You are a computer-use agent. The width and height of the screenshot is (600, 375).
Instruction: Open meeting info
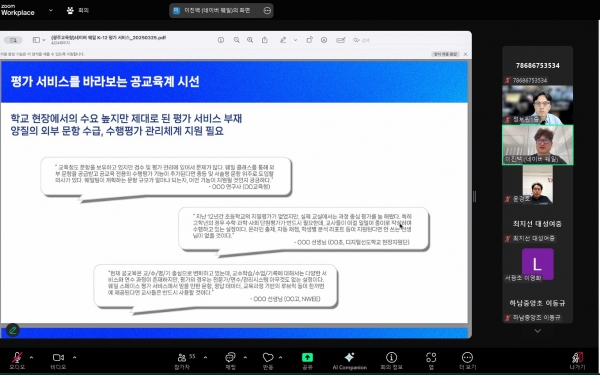click(391, 360)
